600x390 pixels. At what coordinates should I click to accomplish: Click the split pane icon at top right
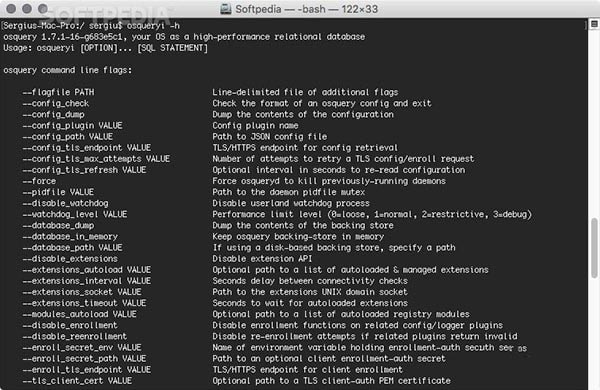594,24
